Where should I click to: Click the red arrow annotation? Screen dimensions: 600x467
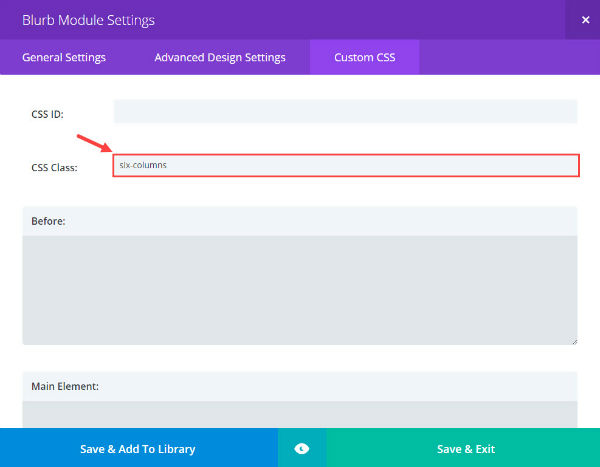(94, 143)
